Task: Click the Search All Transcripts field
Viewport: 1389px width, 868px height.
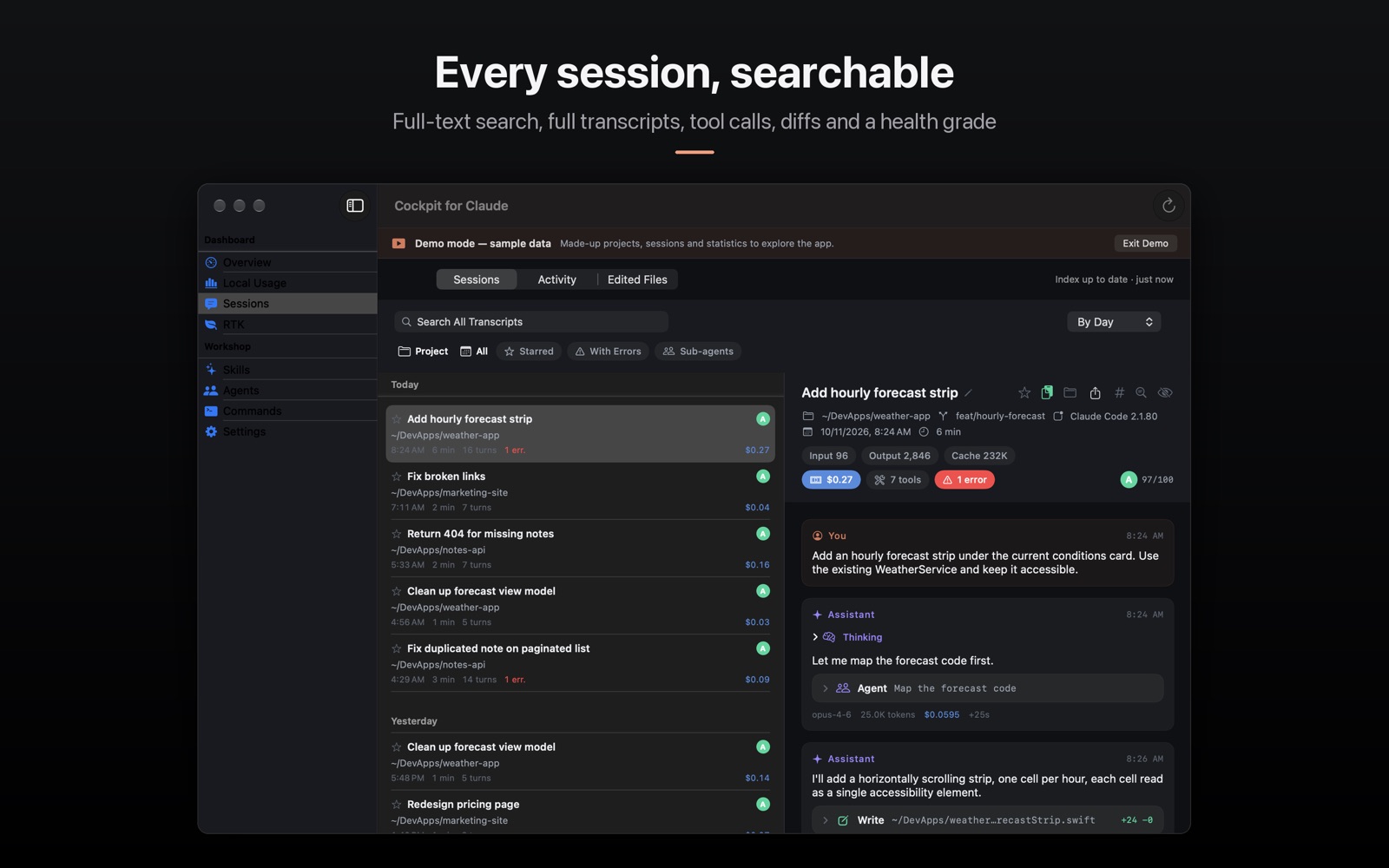Action: click(x=531, y=322)
